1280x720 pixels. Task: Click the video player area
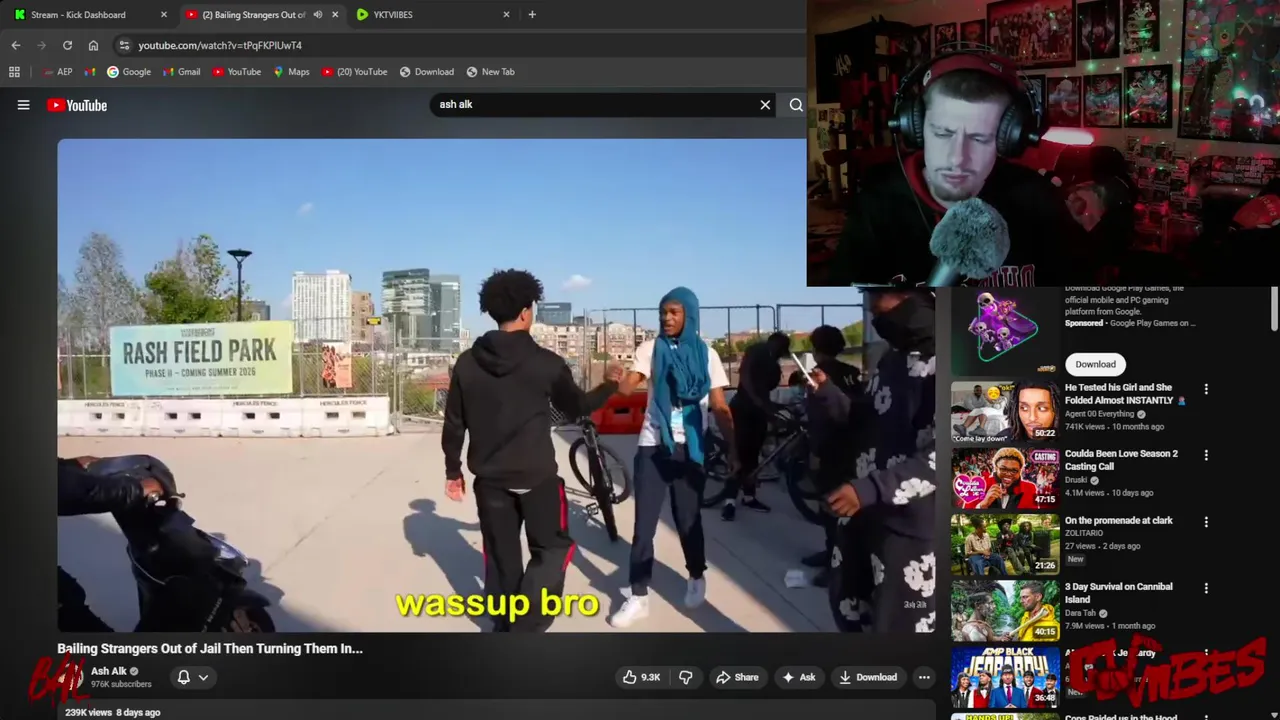pos(496,385)
